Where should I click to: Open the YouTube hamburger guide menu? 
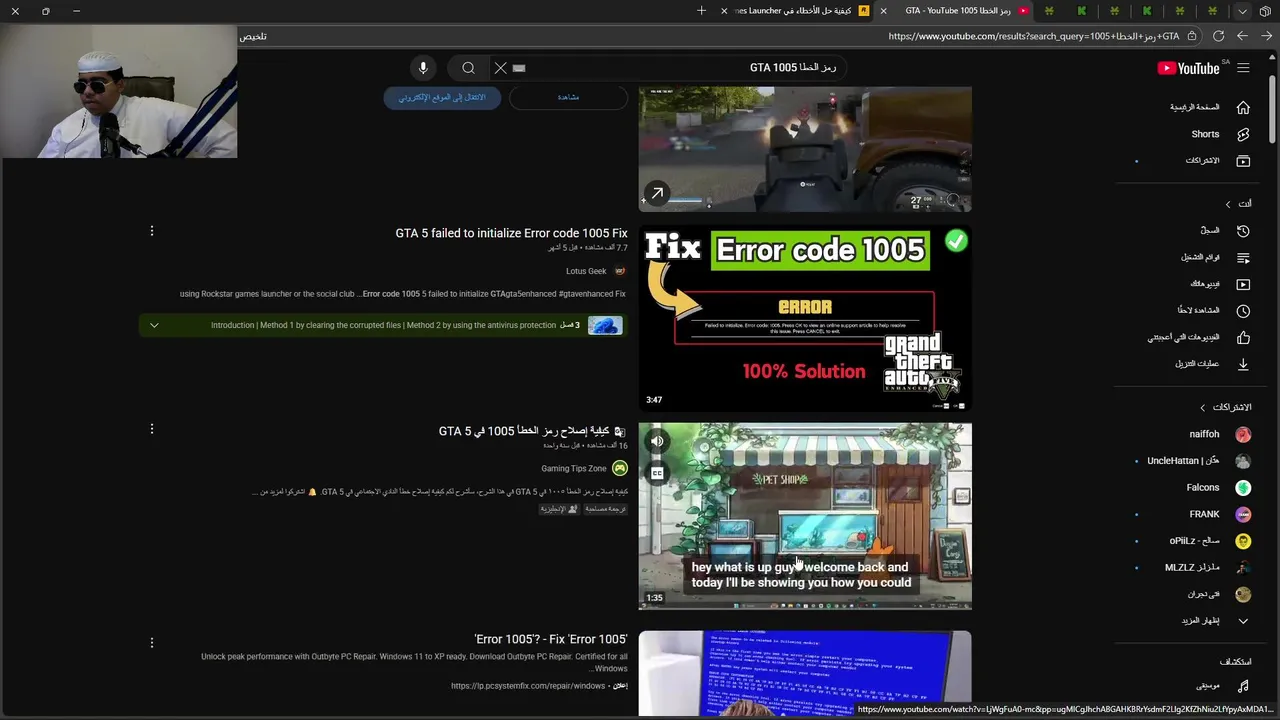(1243, 68)
